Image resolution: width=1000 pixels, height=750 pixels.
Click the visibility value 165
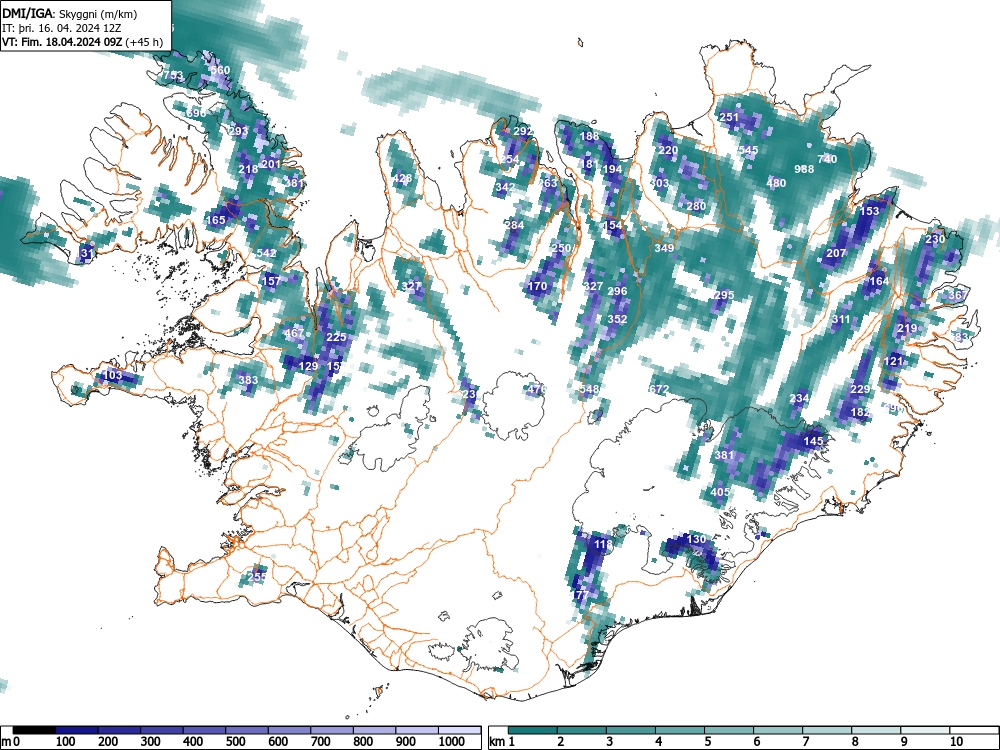point(216,221)
